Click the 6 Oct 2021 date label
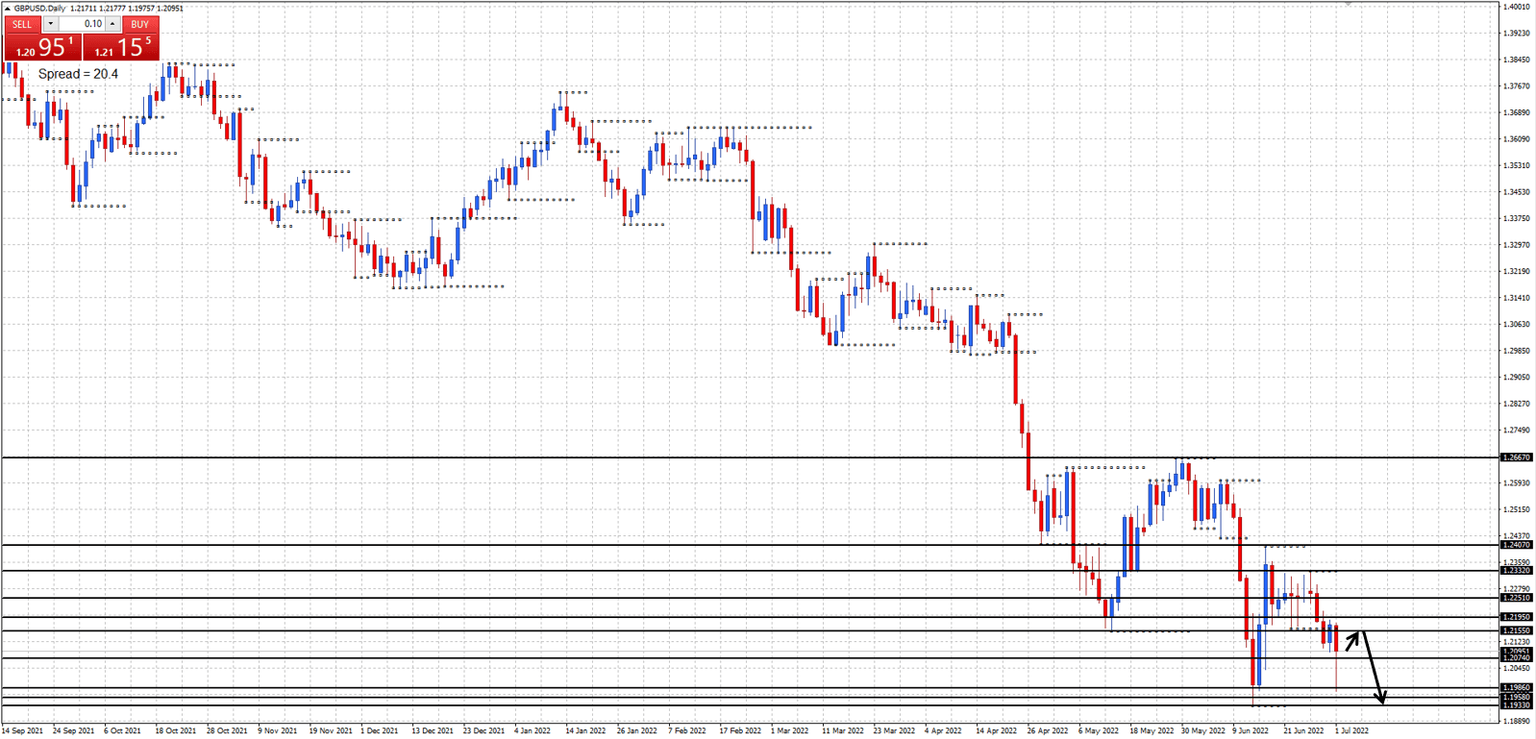 pyautogui.click(x=124, y=731)
